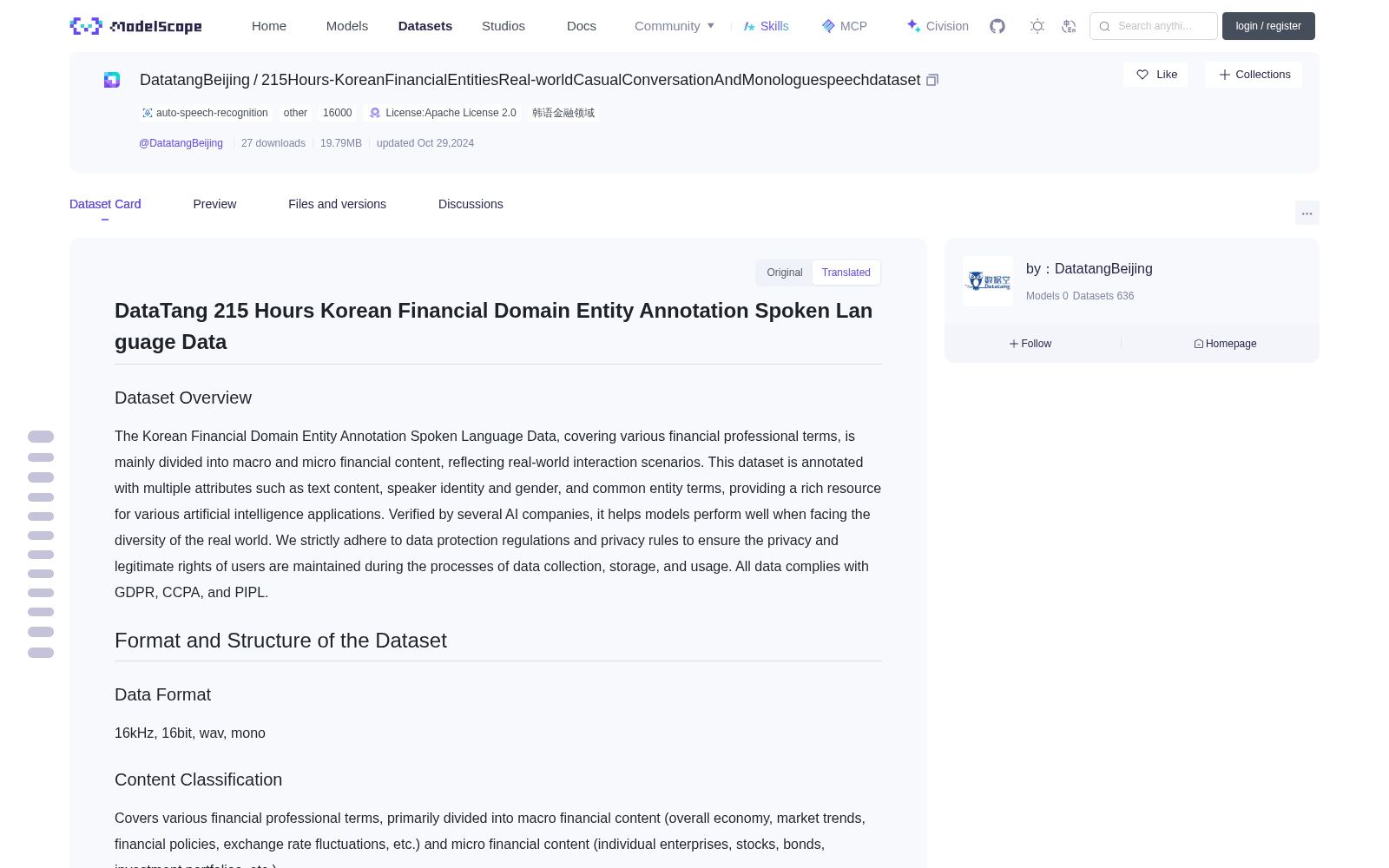Select the Translated text option
1389x868 pixels.
tap(846, 273)
